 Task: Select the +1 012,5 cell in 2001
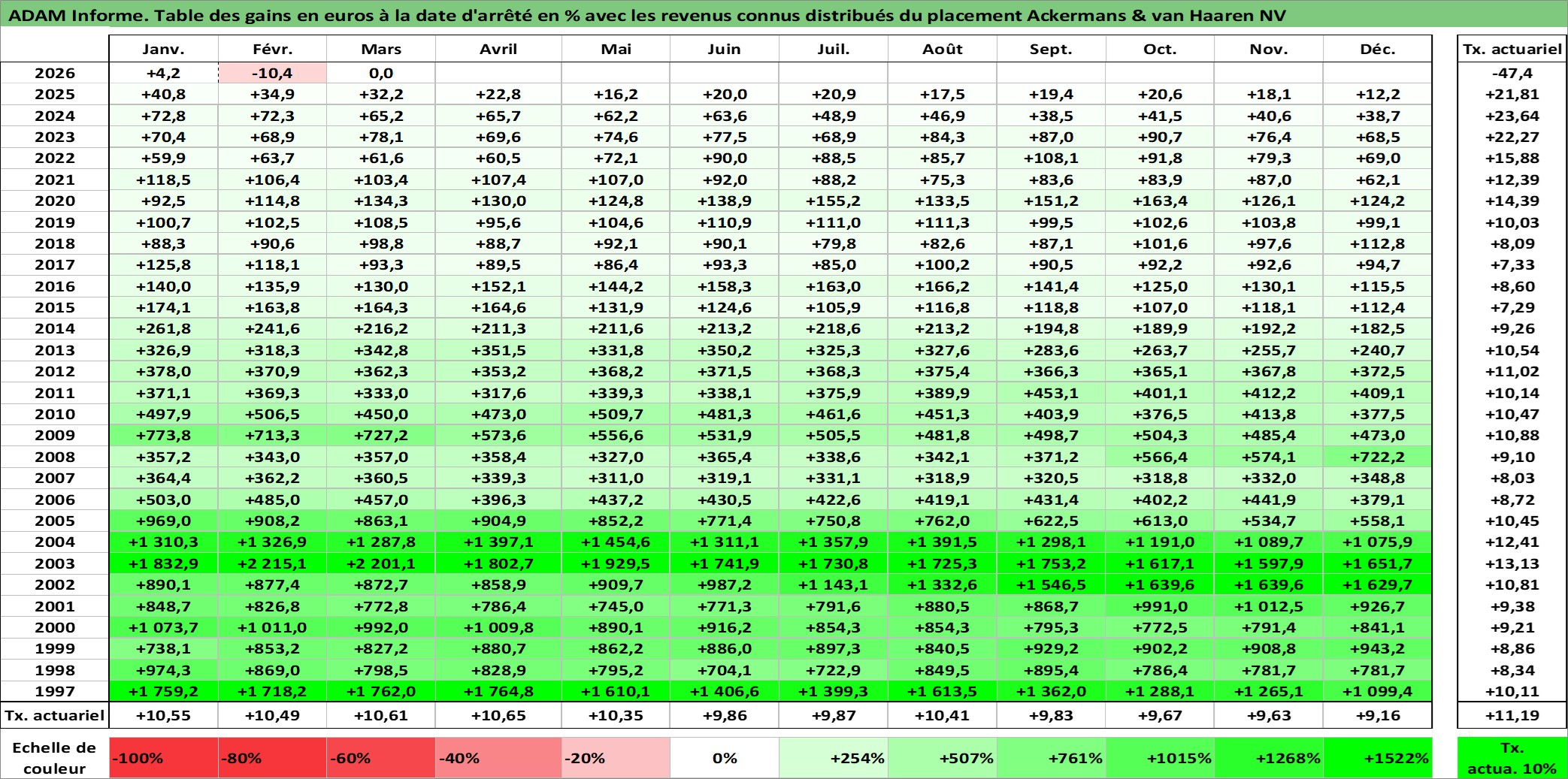1269,606
